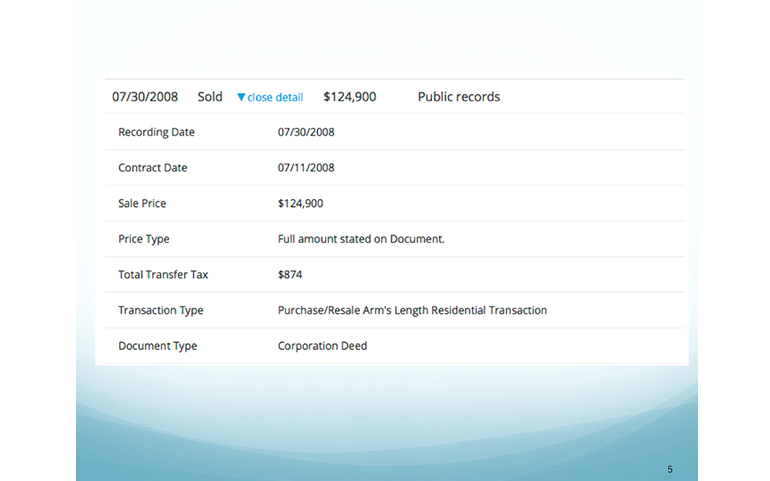The width and height of the screenshot is (770, 481).
Task: Click the Contract Date label
Action: (152, 168)
